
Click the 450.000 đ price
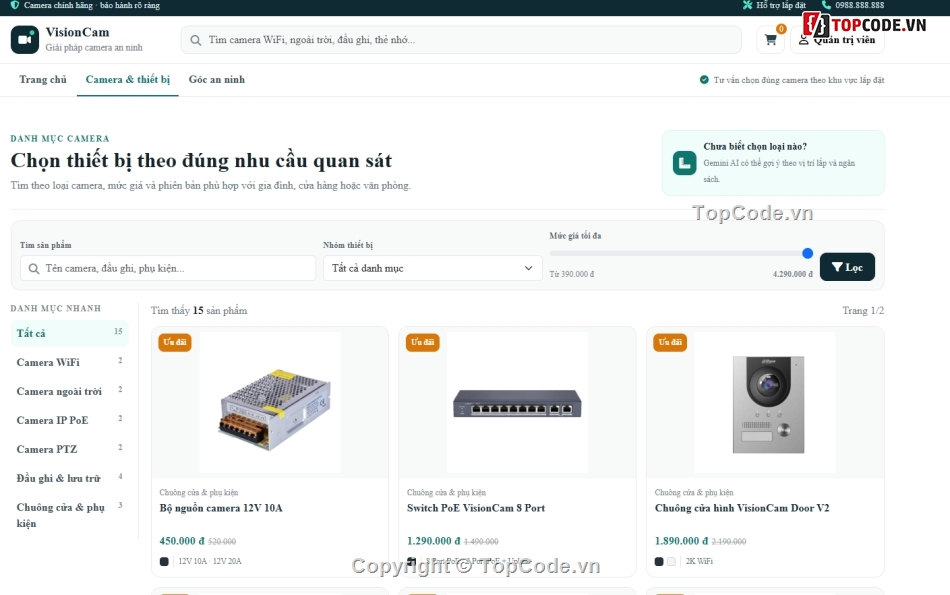coord(182,541)
